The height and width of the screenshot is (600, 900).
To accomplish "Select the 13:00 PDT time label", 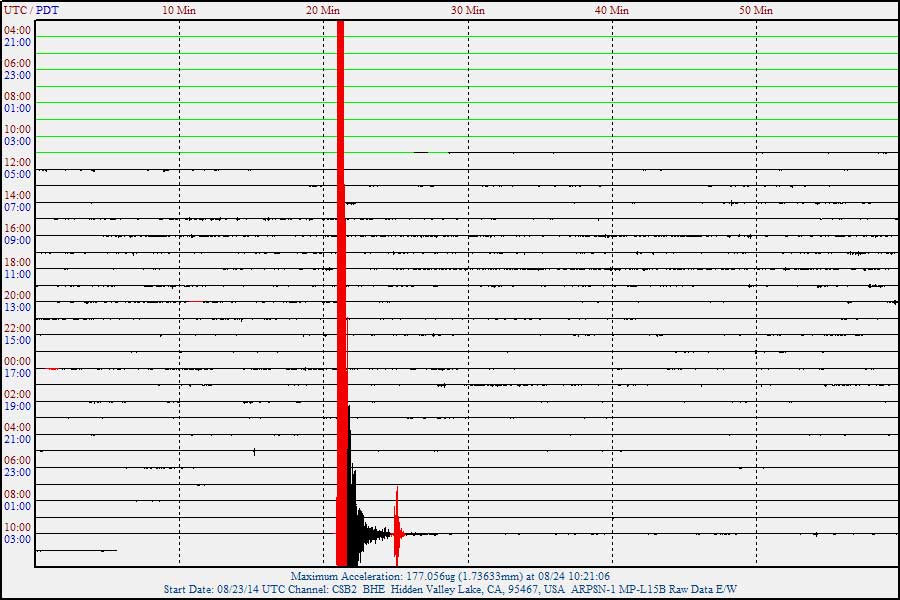I will [x=17, y=307].
